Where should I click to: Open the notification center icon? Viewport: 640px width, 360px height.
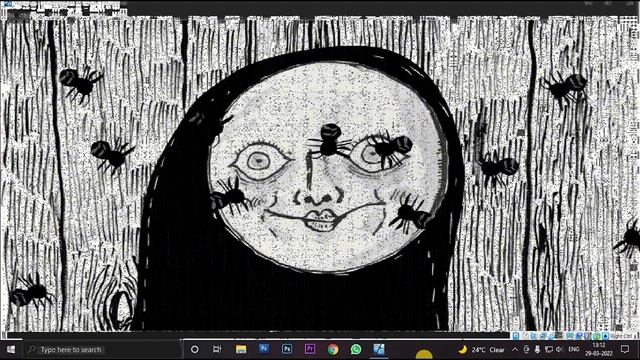(625, 349)
